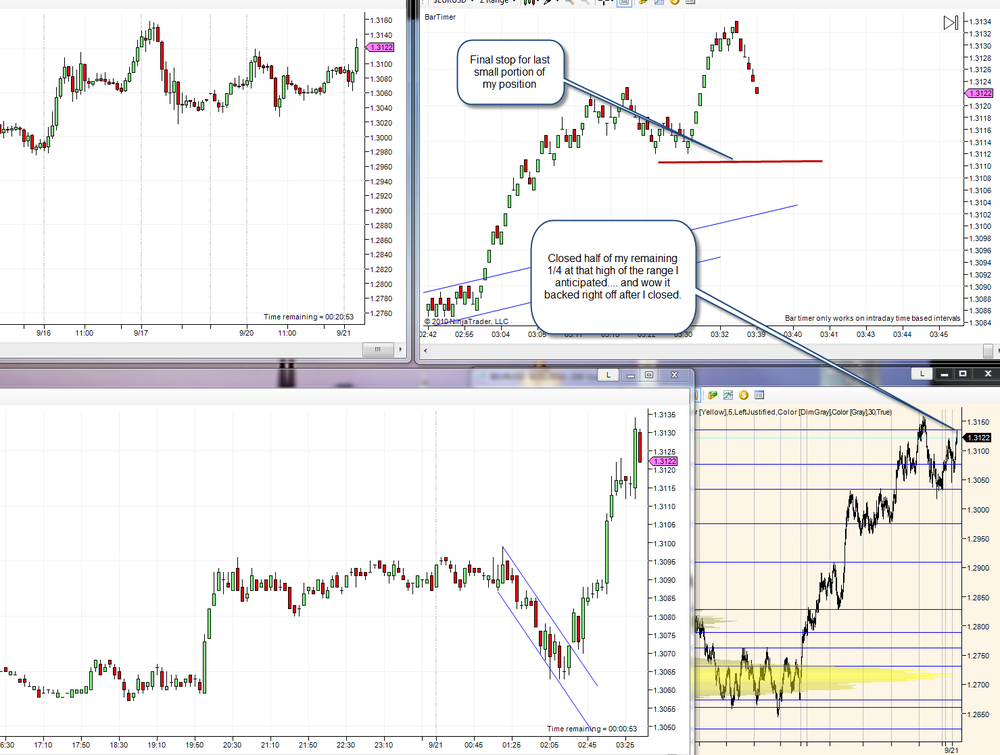Open Indicators icon in bottom-right chart toolbar
1000x755 pixels.
tap(728, 395)
